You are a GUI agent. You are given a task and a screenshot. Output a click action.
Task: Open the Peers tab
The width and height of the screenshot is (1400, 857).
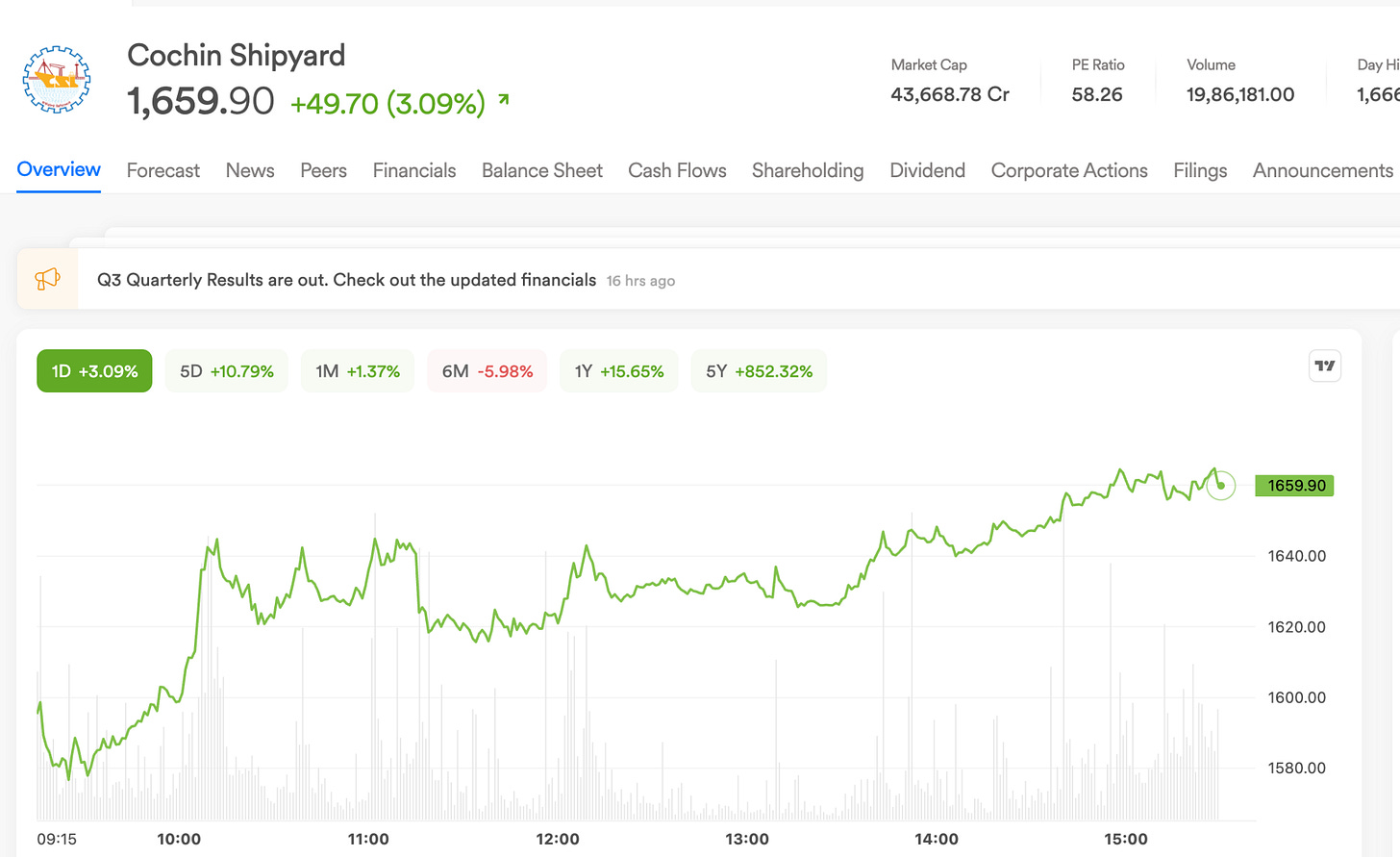pos(323,170)
